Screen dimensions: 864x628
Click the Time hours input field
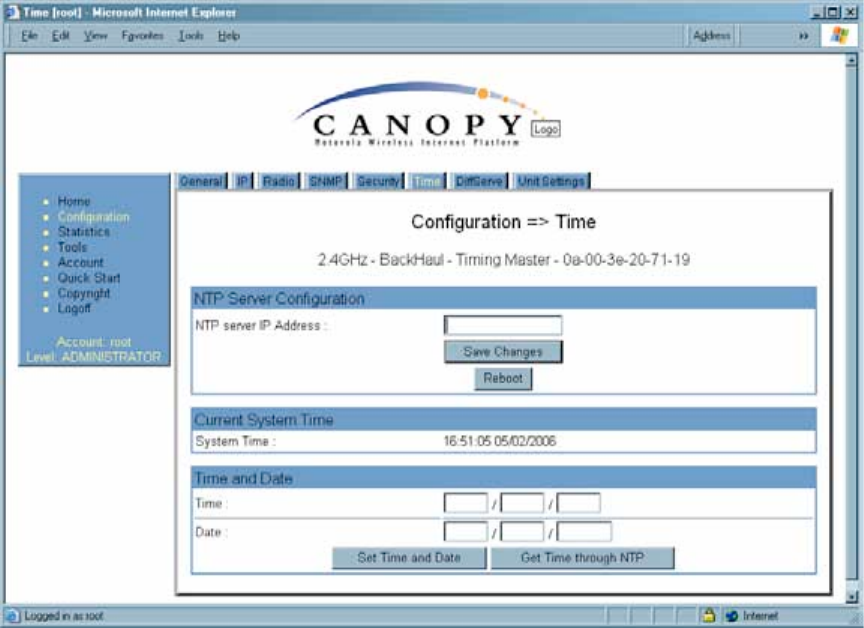point(465,503)
